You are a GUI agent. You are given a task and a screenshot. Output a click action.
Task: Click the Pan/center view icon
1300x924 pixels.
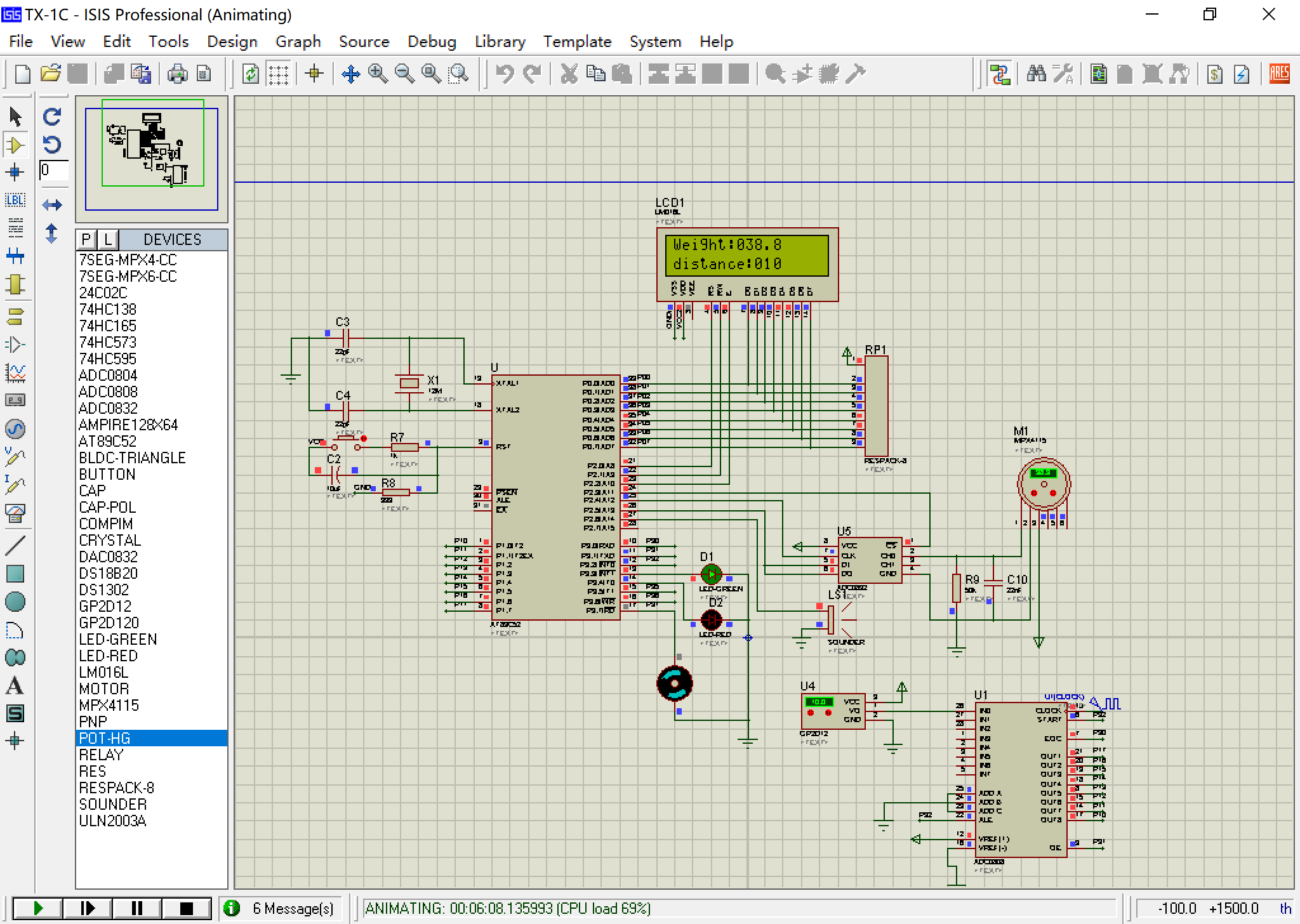(350, 74)
